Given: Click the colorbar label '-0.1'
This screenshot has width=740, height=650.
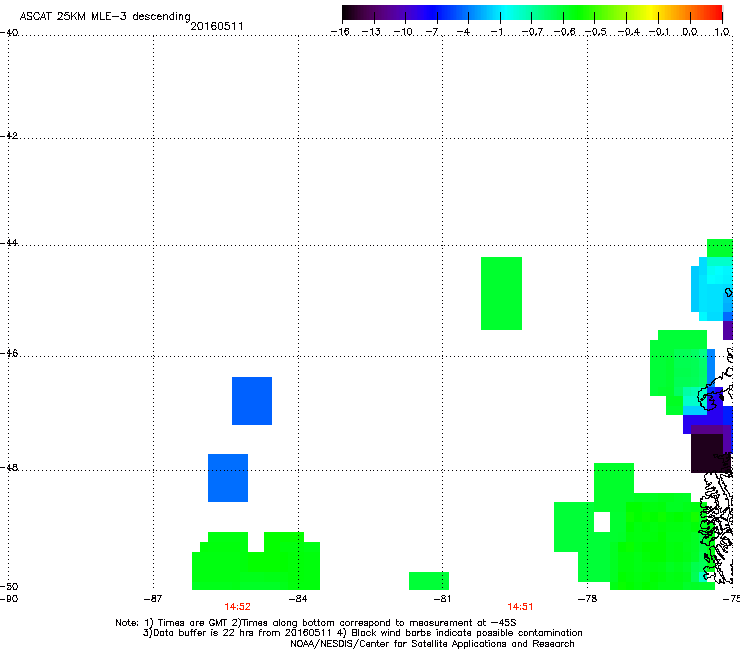Looking at the screenshot, I should [659, 32].
